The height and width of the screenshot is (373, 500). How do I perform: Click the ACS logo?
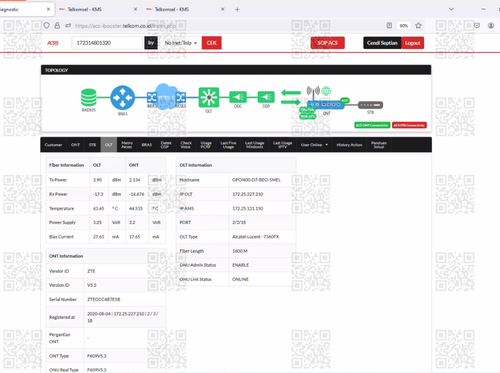53,43
